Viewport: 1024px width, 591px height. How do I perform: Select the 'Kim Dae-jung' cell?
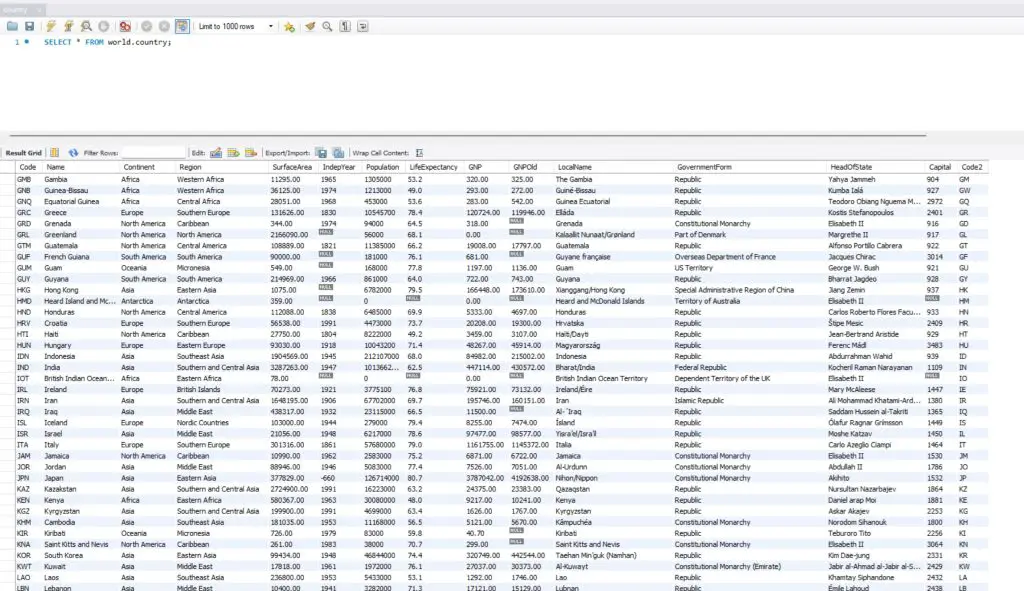coord(849,555)
